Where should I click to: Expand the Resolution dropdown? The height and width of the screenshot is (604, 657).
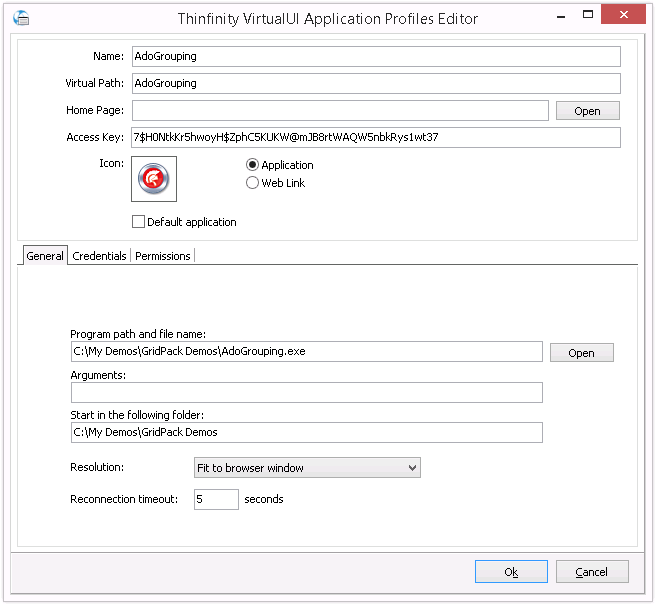coord(307,468)
